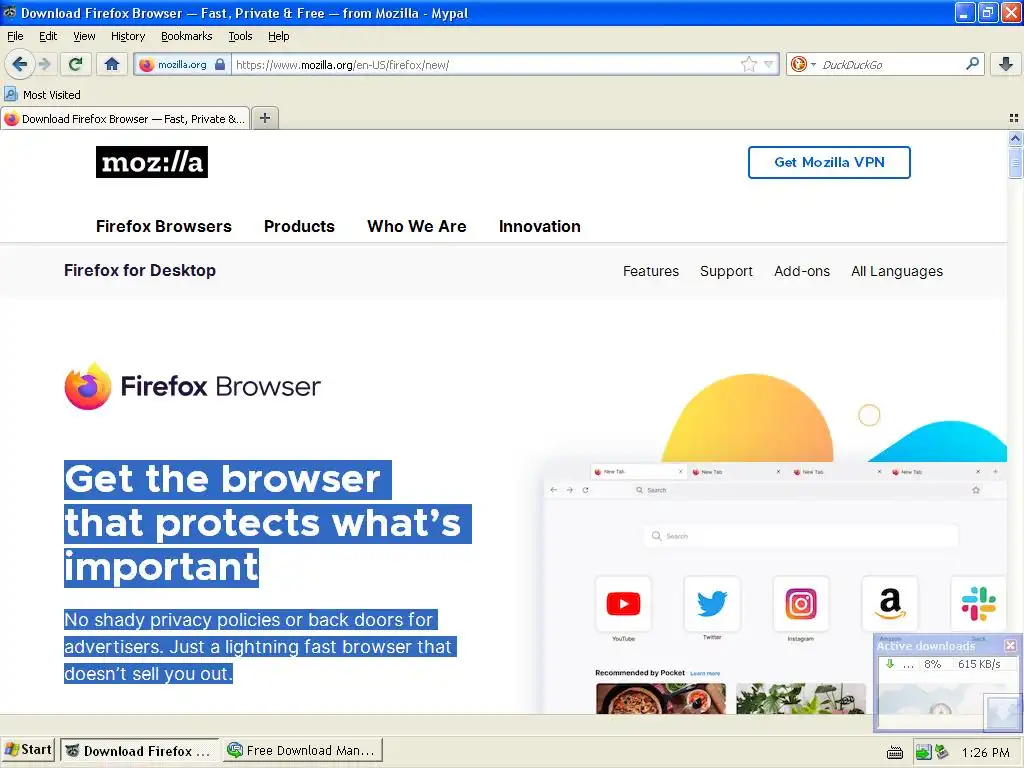The width and height of the screenshot is (1024, 768).
Task: Click the Most Visited bookmarks folder
Action: point(42,95)
